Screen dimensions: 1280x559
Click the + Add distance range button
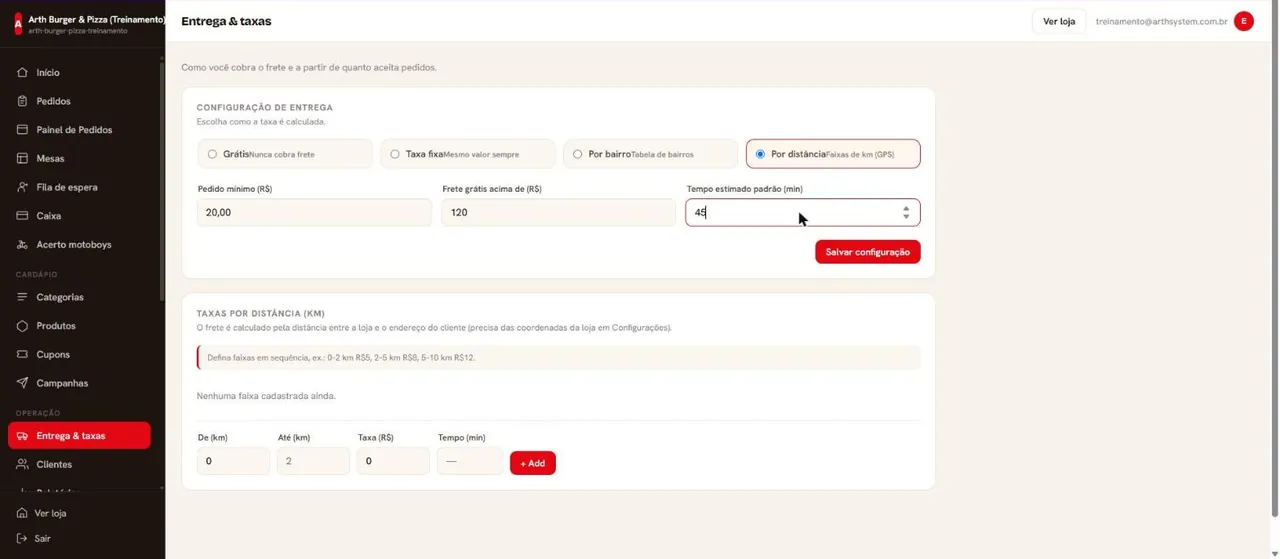coord(532,463)
